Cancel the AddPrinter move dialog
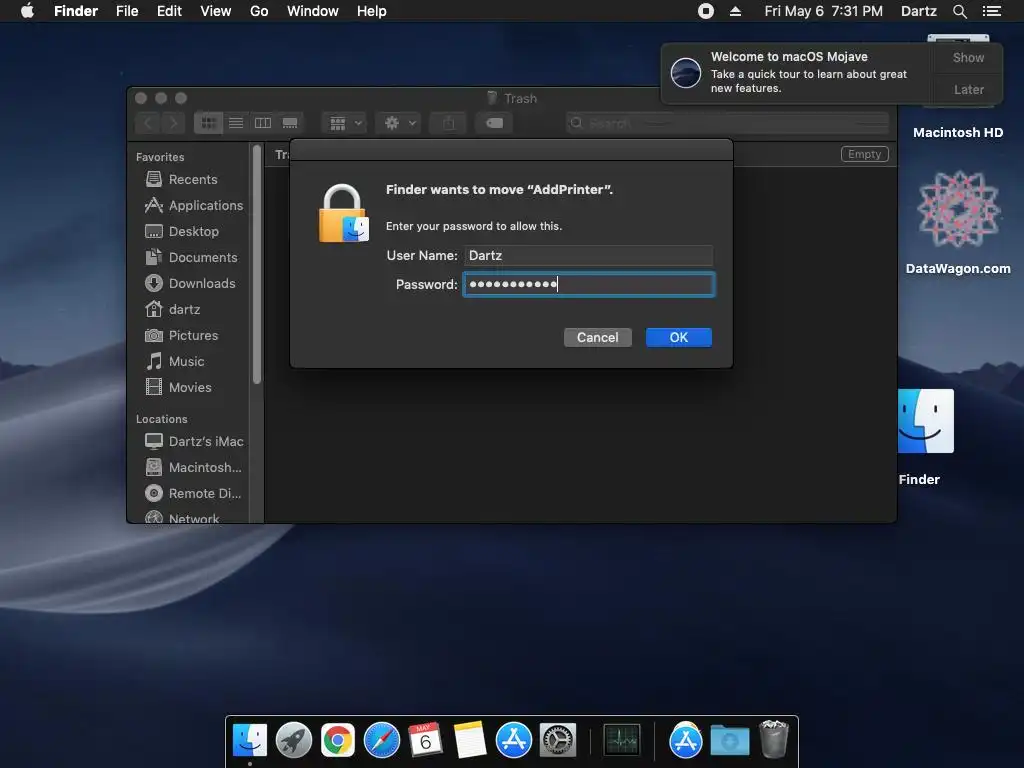Viewport: 1024px width, 768px height. (x=598, y=337)
